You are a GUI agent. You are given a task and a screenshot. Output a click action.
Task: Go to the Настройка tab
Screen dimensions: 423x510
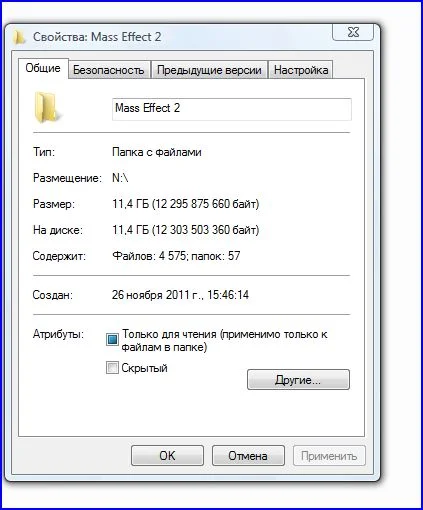(x=301, y=70)
